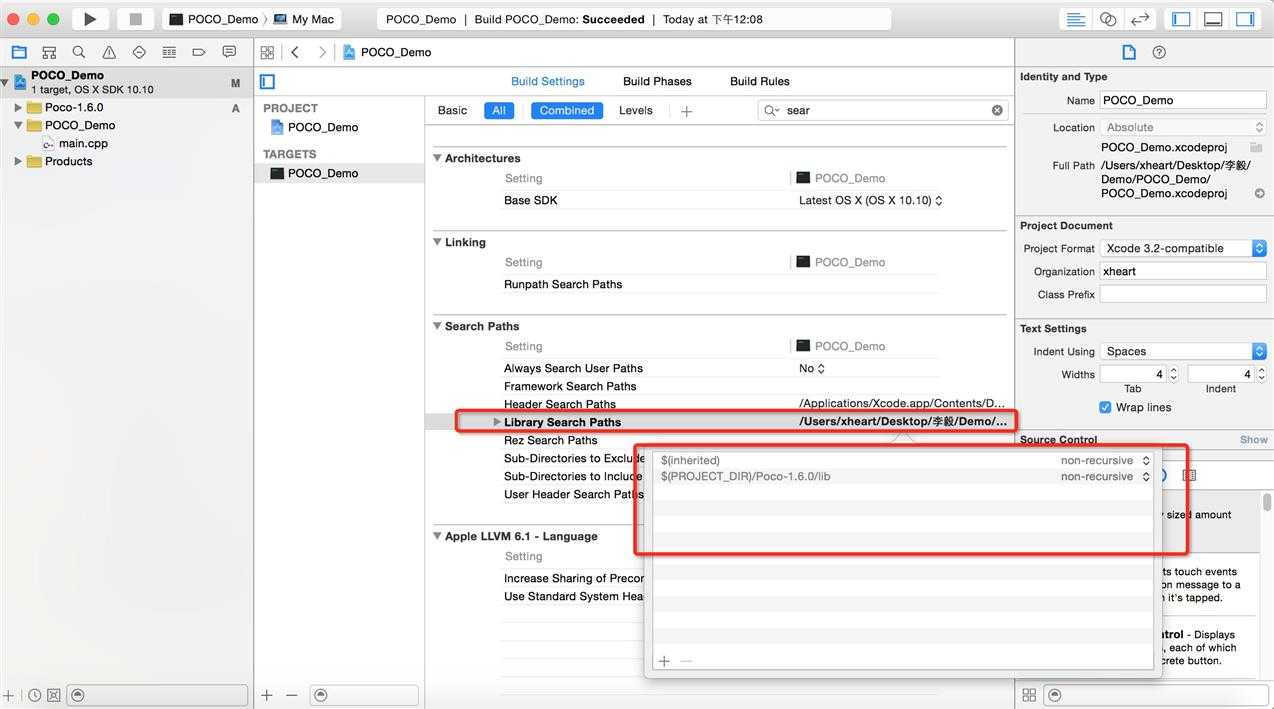Show related items grid icon in jump bar

(267, 52)
